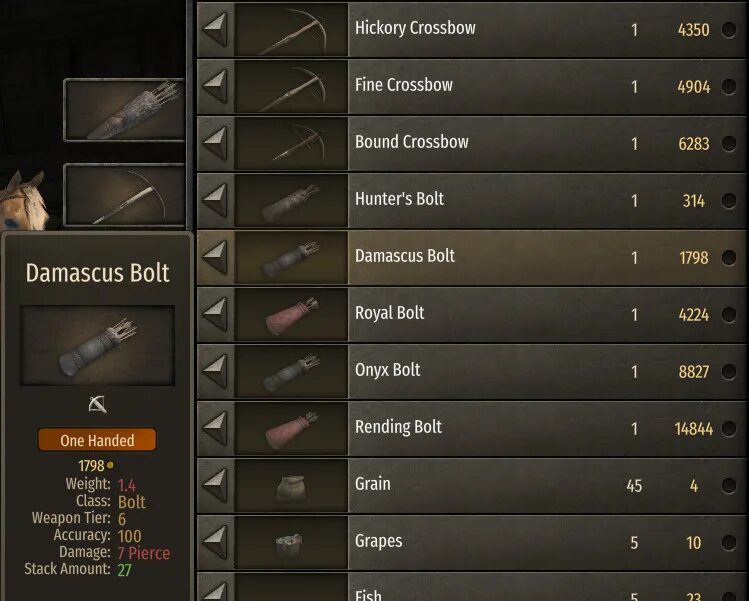This screenshot has width=749, height=601.
Task: Select the Onyx Bolt row name
Action: pyautogui.click(x=387, y=370)
